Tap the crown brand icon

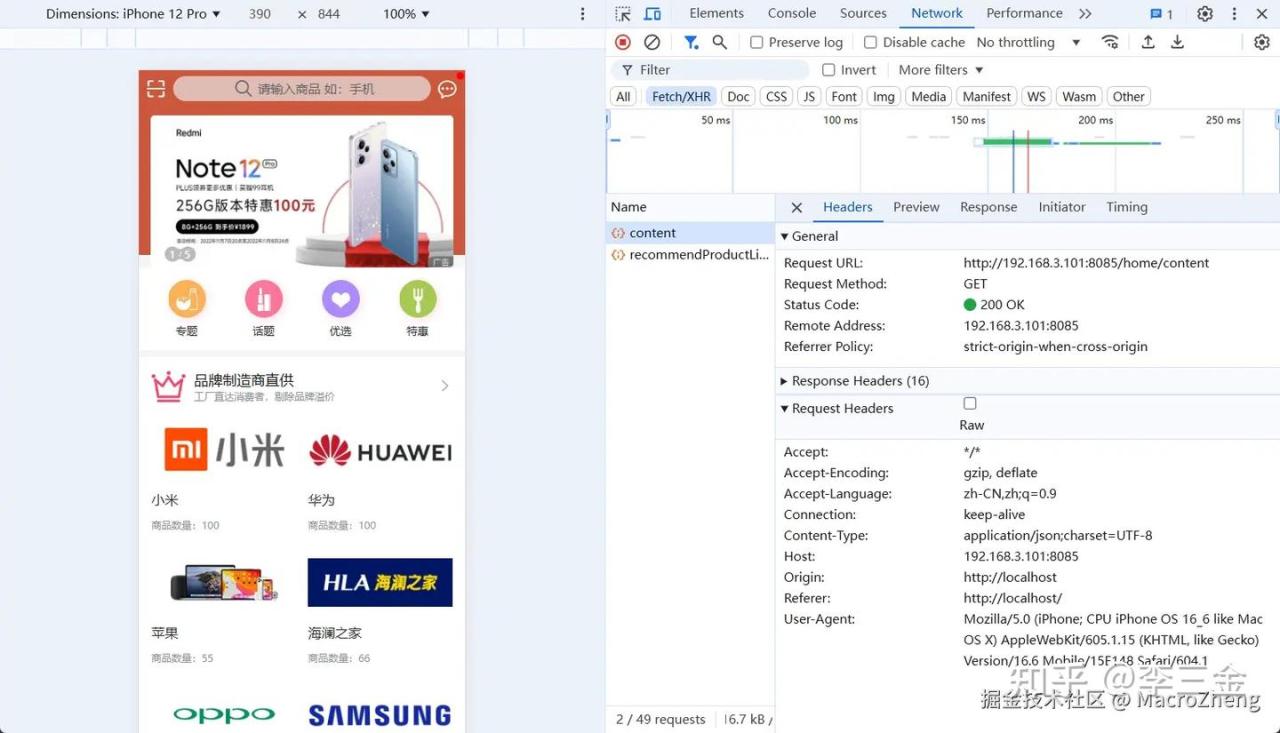click(168, 387)
